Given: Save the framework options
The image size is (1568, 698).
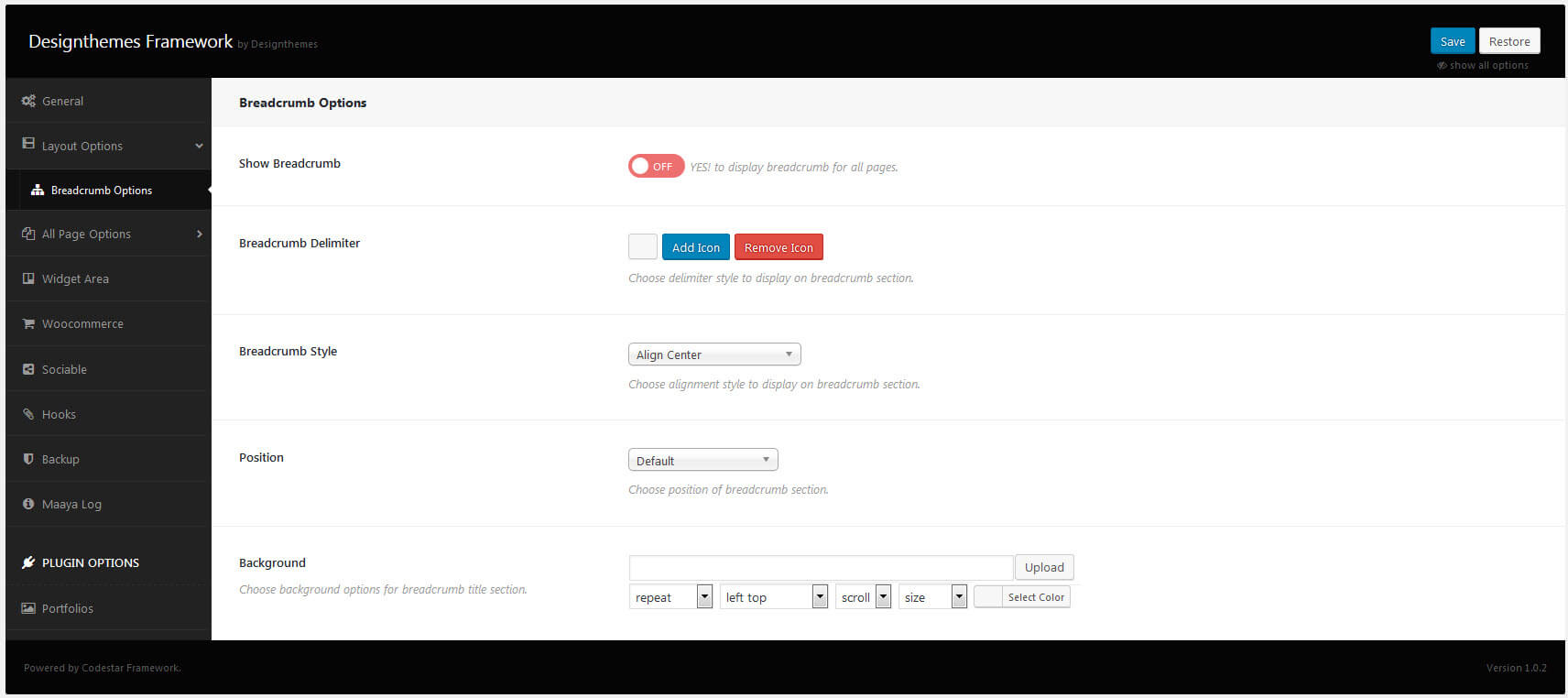Looking at the screenshot, I should click(1453, 41).
